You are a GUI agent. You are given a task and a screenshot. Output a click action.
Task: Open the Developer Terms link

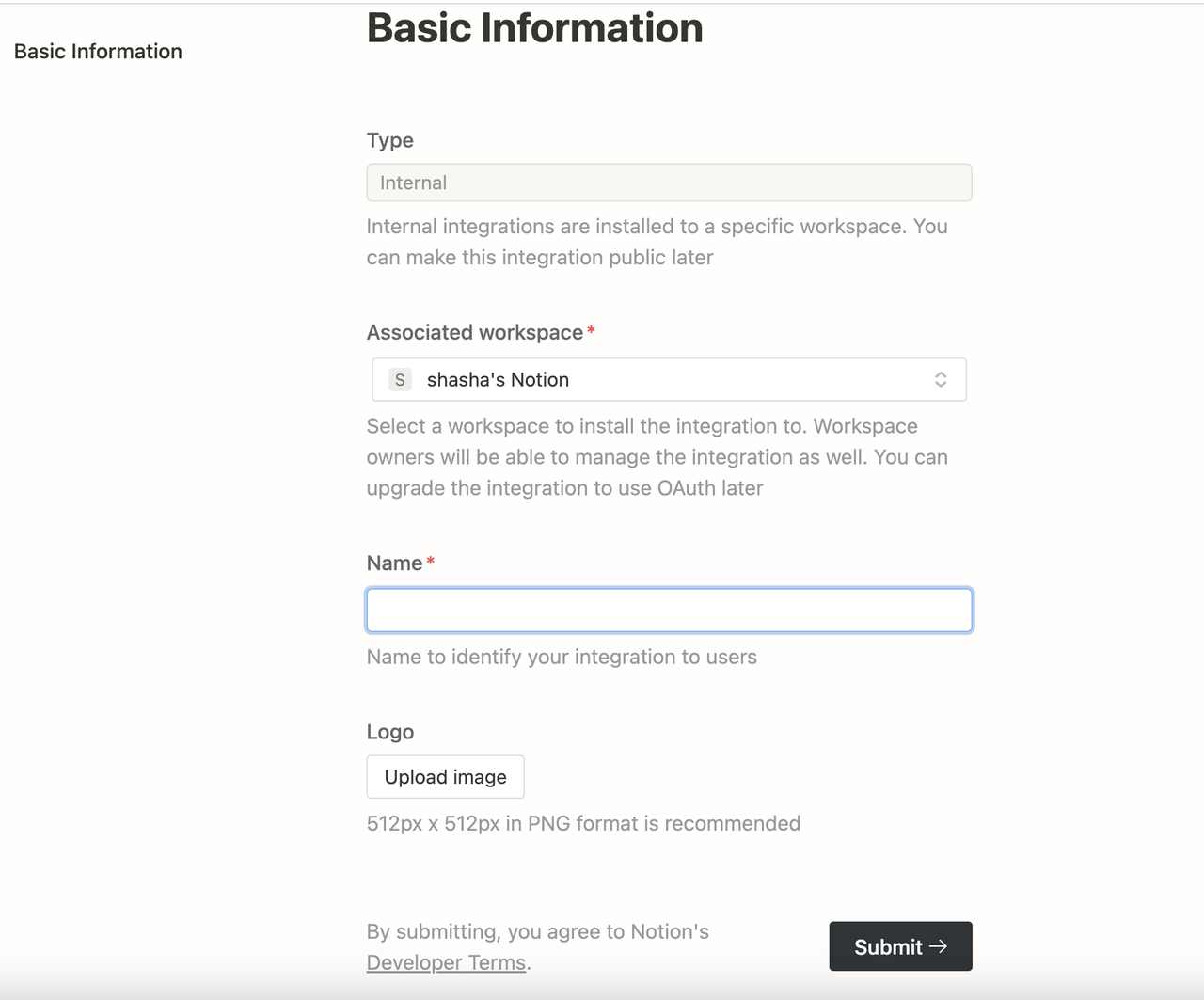446,962
